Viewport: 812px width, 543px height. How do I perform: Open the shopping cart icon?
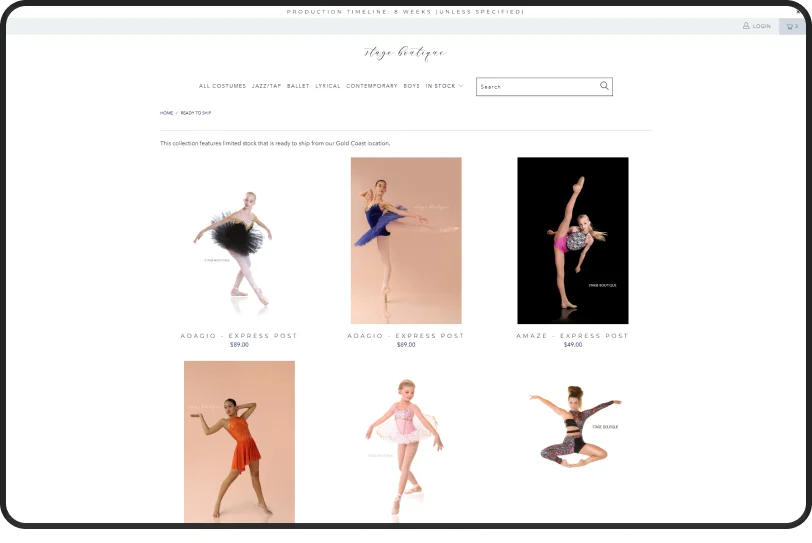[x=790, y=26]
